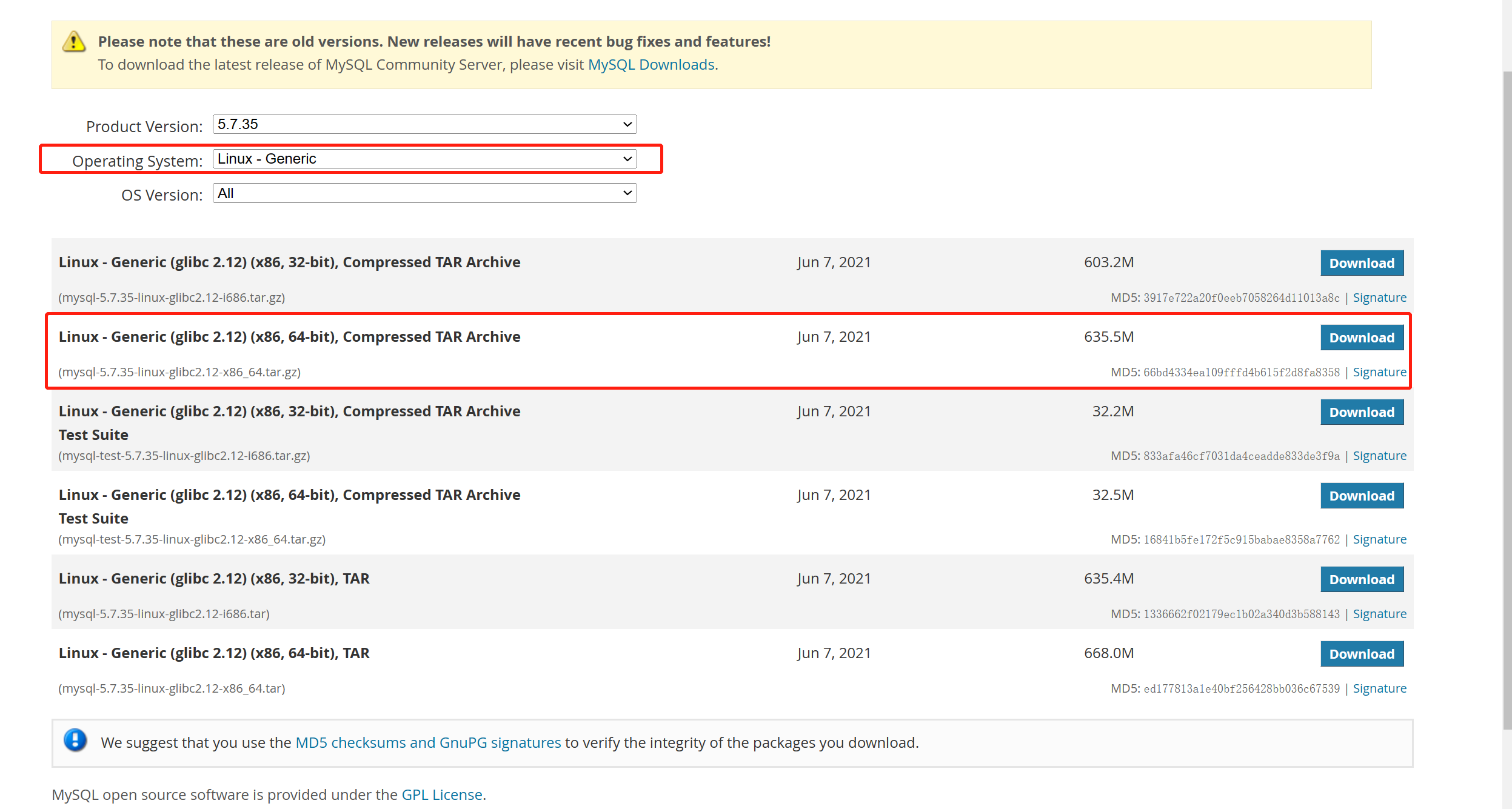Open the OS Version dropdown showing All
Image resolution: width=1512 pixels, height=809 pixels.
[x=424, y=193]
